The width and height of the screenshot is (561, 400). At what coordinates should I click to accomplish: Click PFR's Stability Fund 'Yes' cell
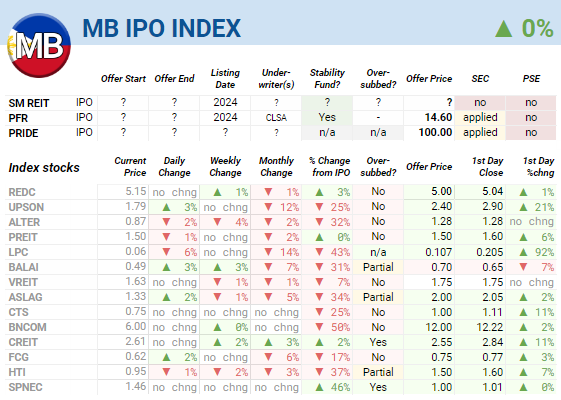(x=327, y=117)
